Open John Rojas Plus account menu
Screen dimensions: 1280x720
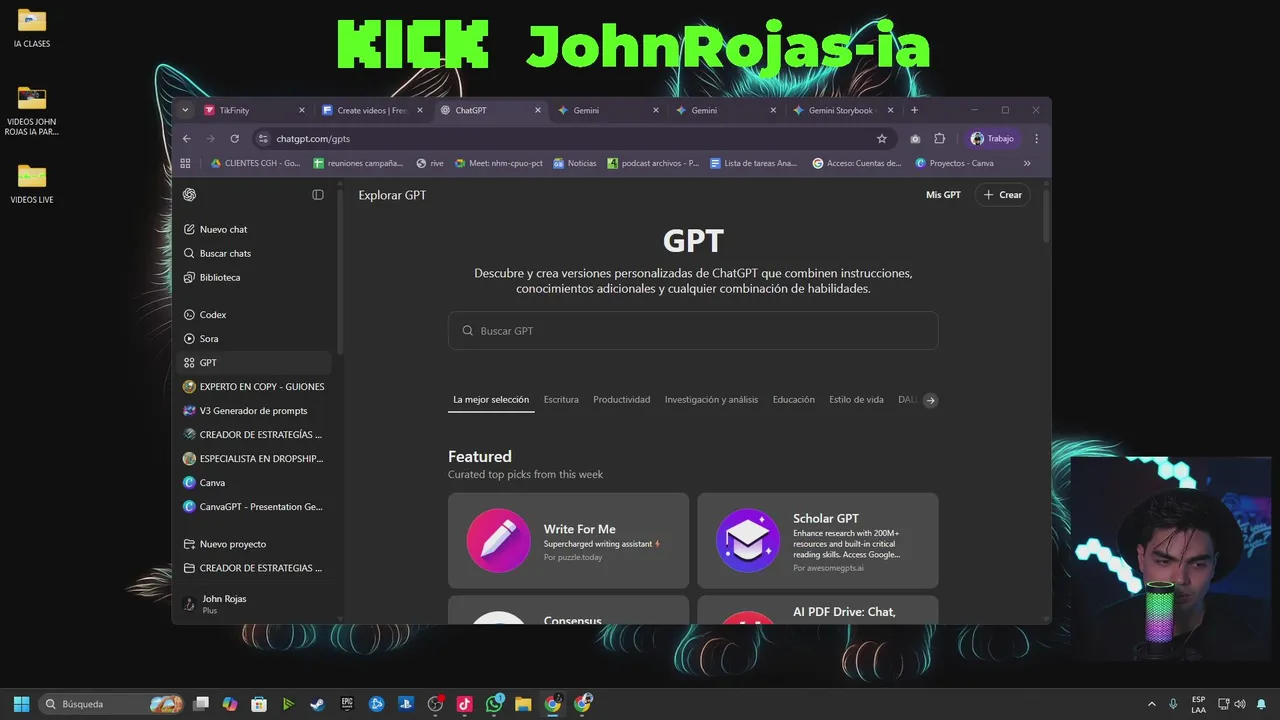point(254,603)
